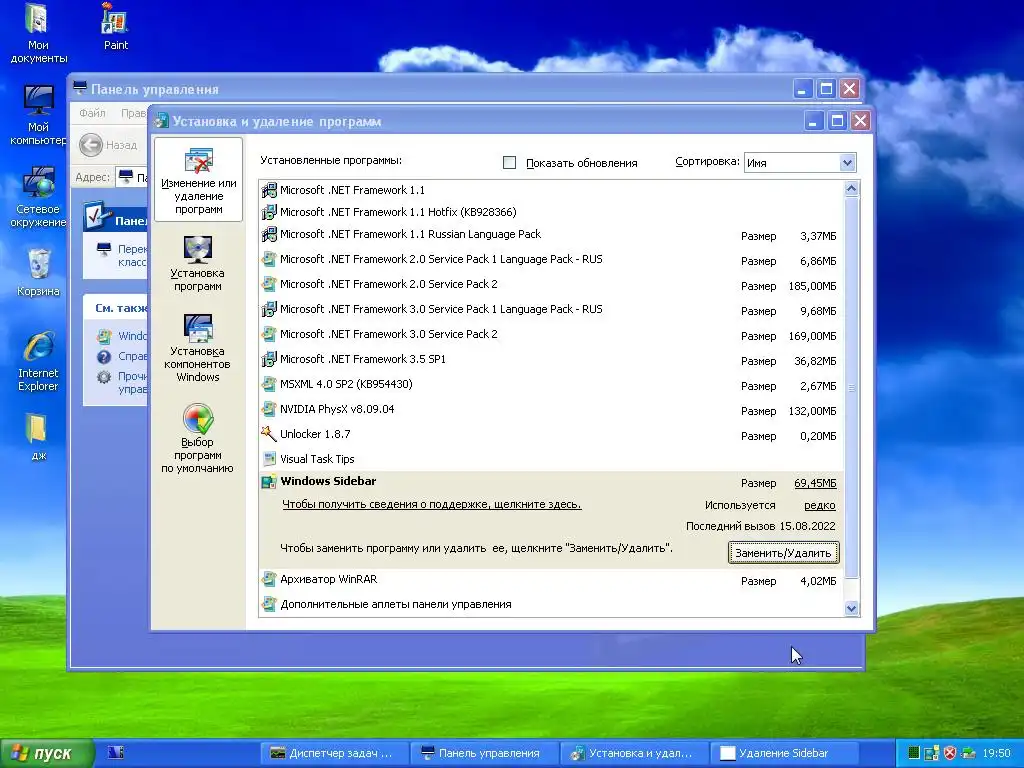The image size is (1024, 768).
Task: Click the Архиватор WinRAR icon
Action: click(268, 579)
